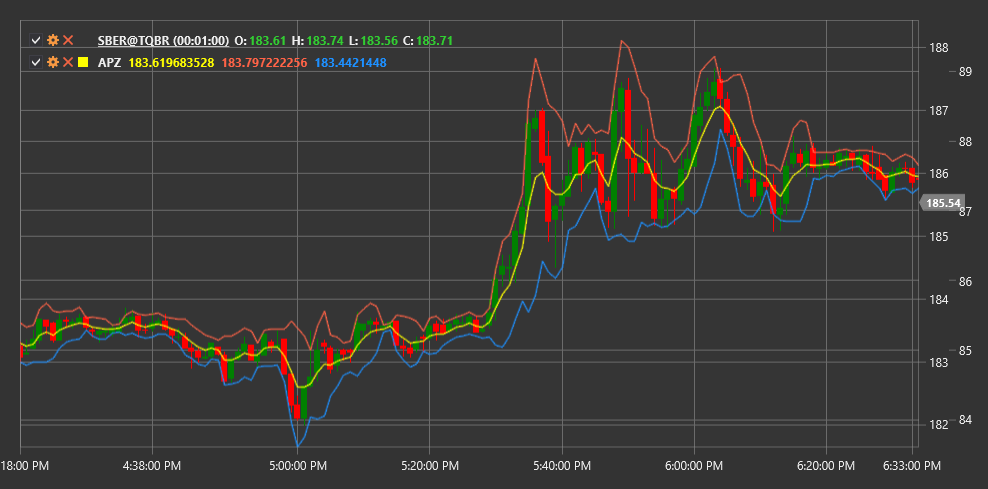This screenshot has width=988, height=489.
Task: Click the 185.54 current price marker
Action: pos(943,203)
